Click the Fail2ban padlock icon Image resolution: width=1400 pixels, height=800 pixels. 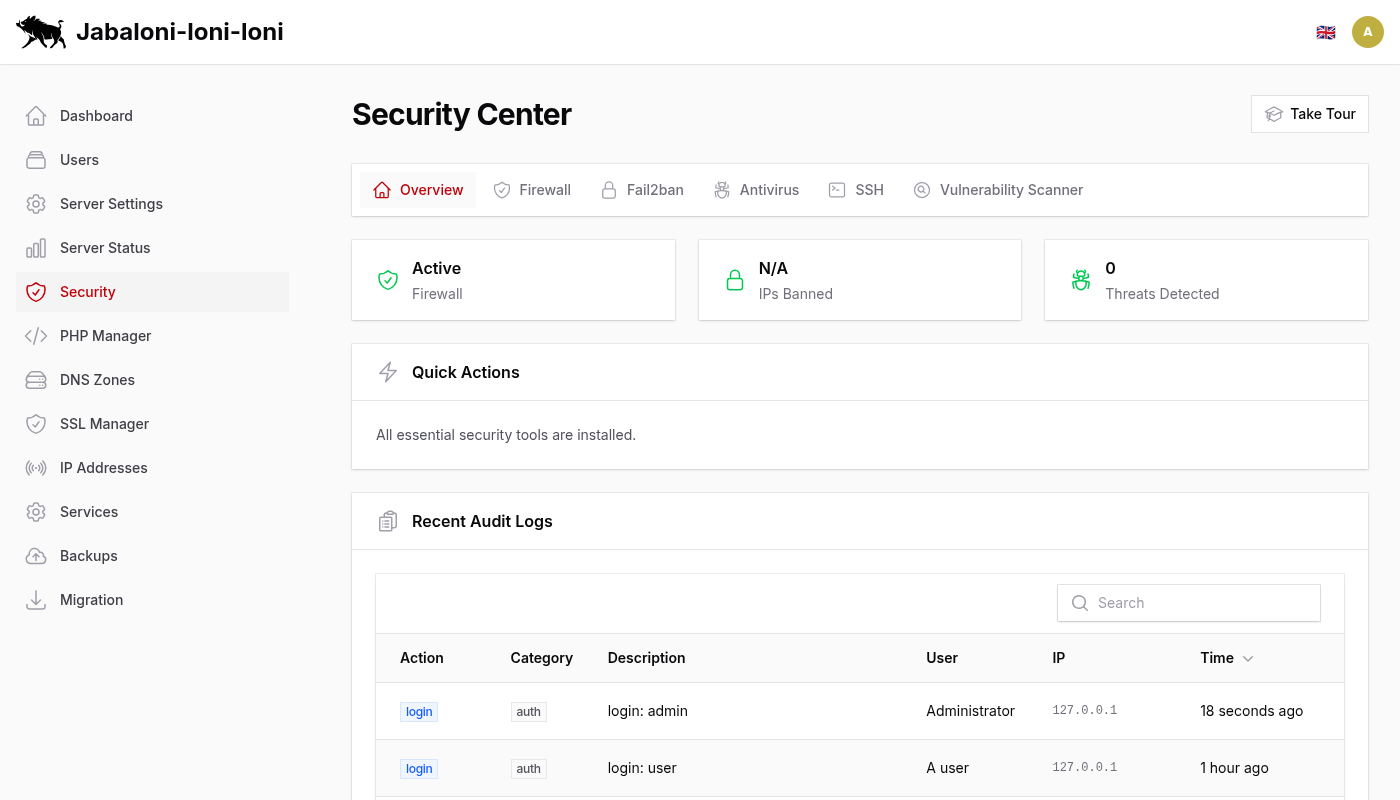[x=610, y=189]
